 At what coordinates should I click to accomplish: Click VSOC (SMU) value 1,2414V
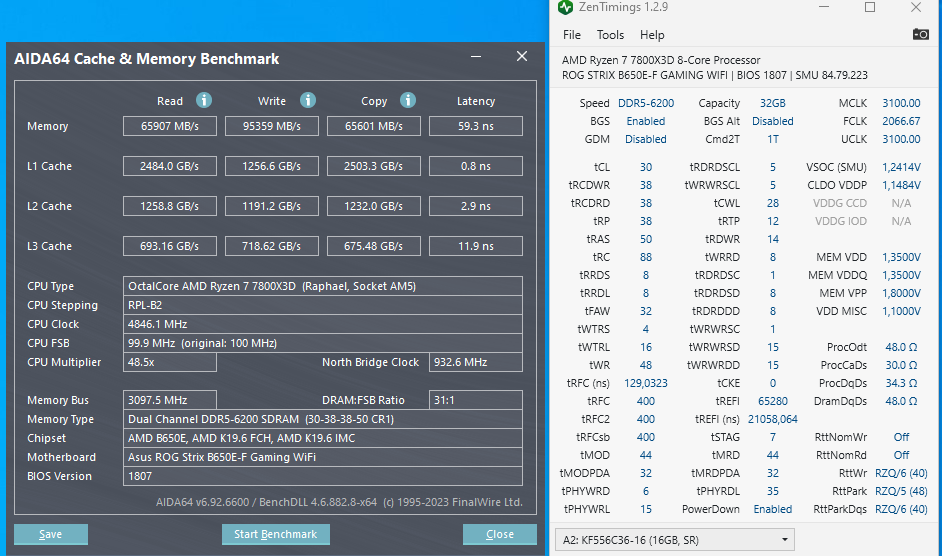pos(901,167)
